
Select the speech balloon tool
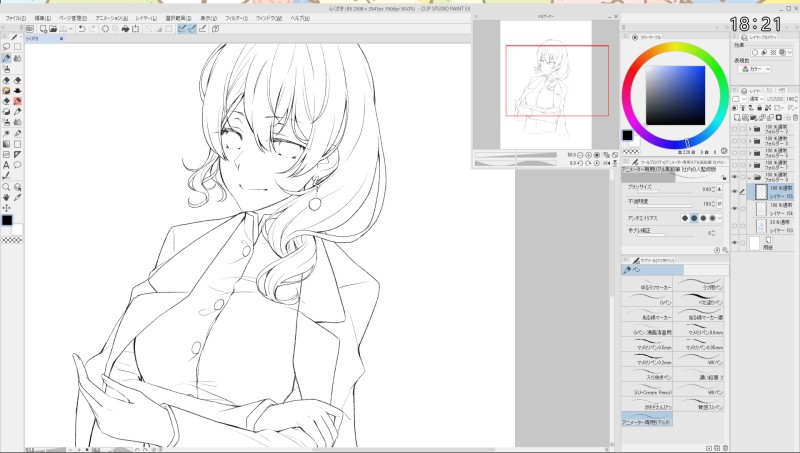[x=17, y=165]
